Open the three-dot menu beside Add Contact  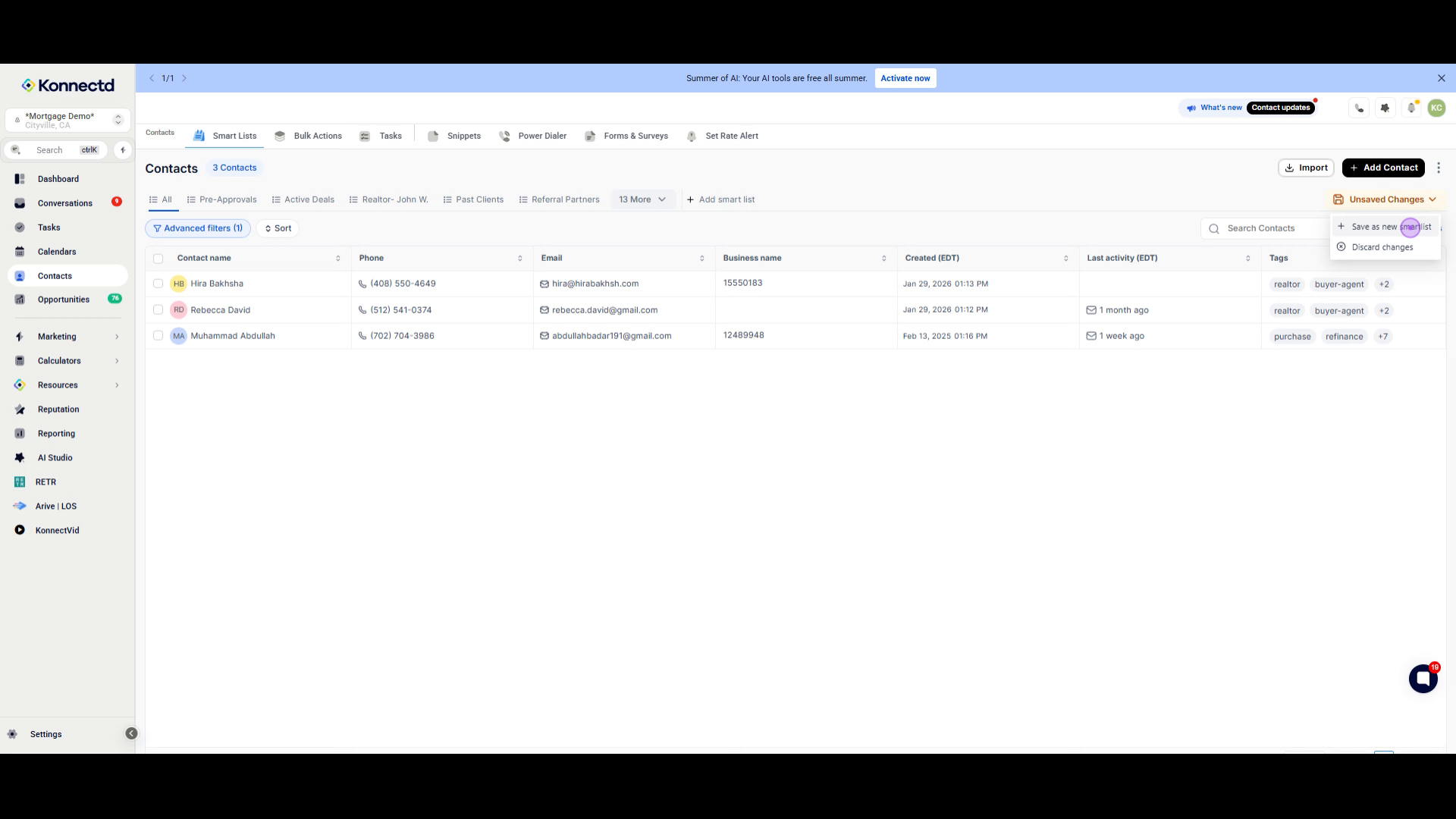coord(1439,168)
